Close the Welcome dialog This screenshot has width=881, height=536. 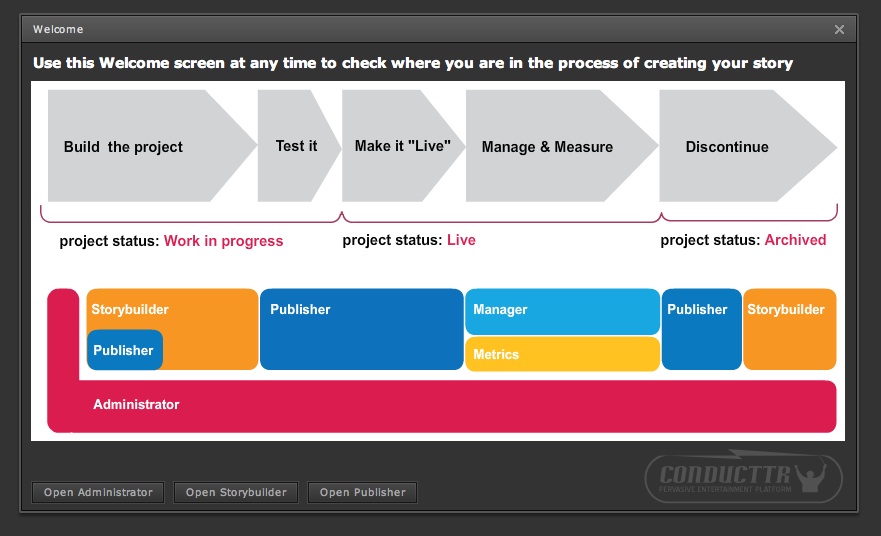[x=839, y=29]
